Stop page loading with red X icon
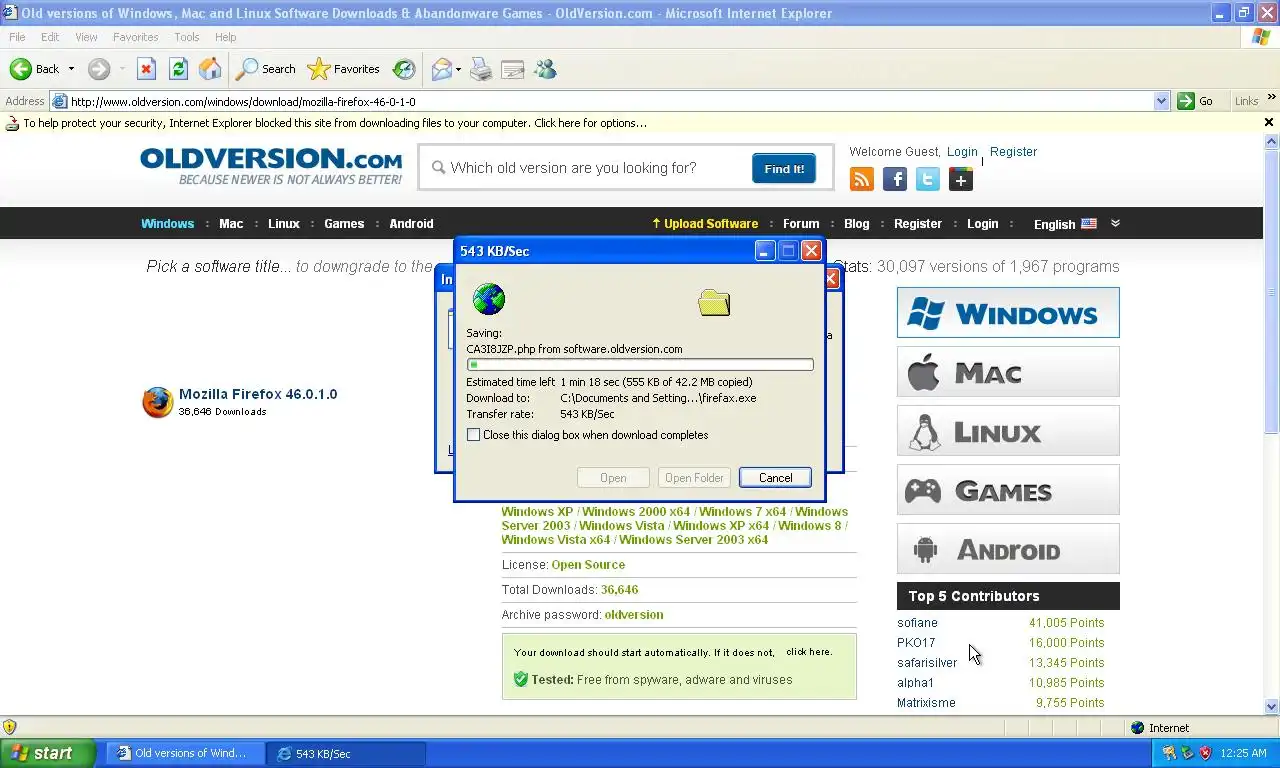1280x768 pixels. pos(146,69)
